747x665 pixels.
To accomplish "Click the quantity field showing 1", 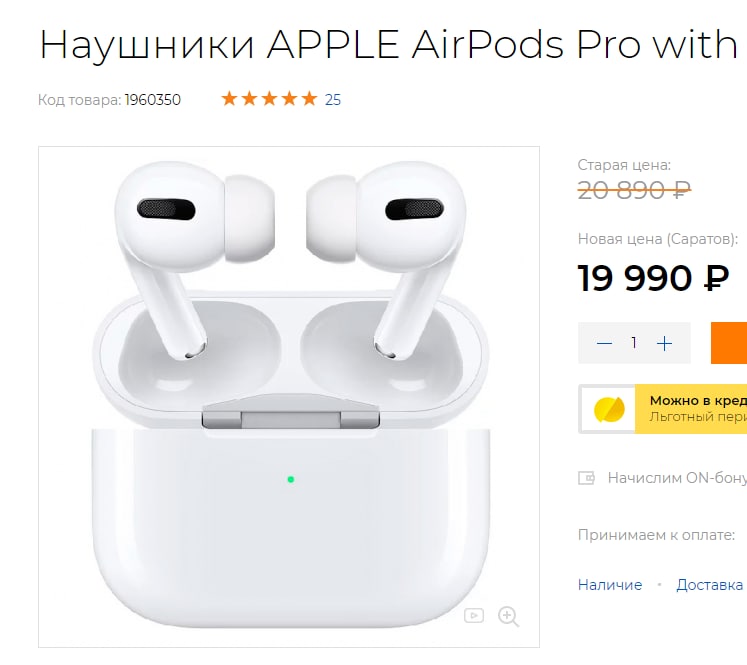I will (634, 343).
